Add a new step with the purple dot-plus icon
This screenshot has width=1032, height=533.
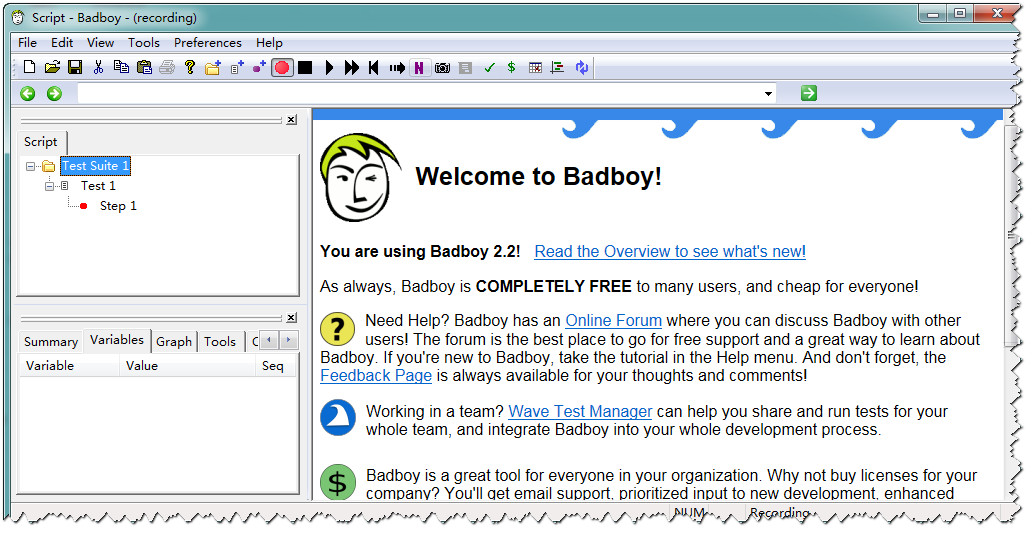coord(259,67)
